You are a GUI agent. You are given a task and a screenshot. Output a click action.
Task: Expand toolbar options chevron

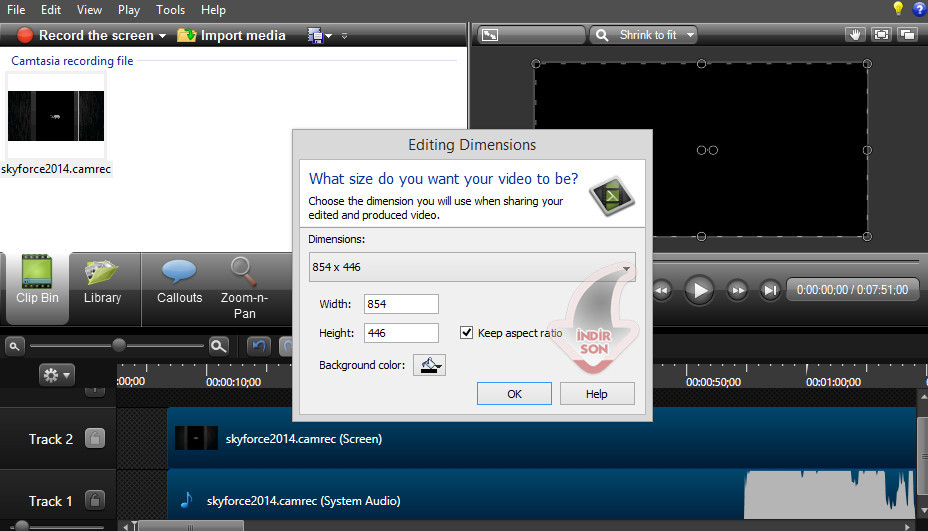pyautogui.click(x=344, y=36)
